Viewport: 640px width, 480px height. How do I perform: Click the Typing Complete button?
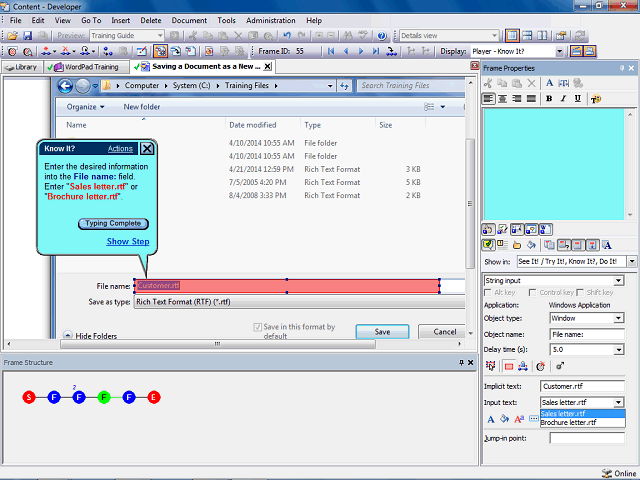tap(113, 224)
